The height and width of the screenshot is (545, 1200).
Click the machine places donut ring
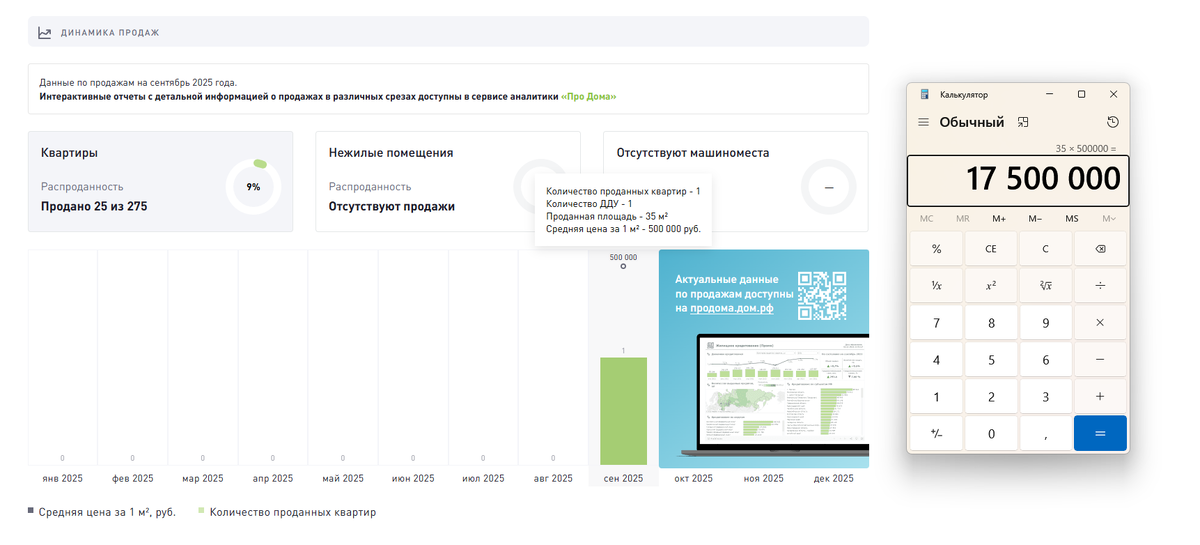coord(829,187)
